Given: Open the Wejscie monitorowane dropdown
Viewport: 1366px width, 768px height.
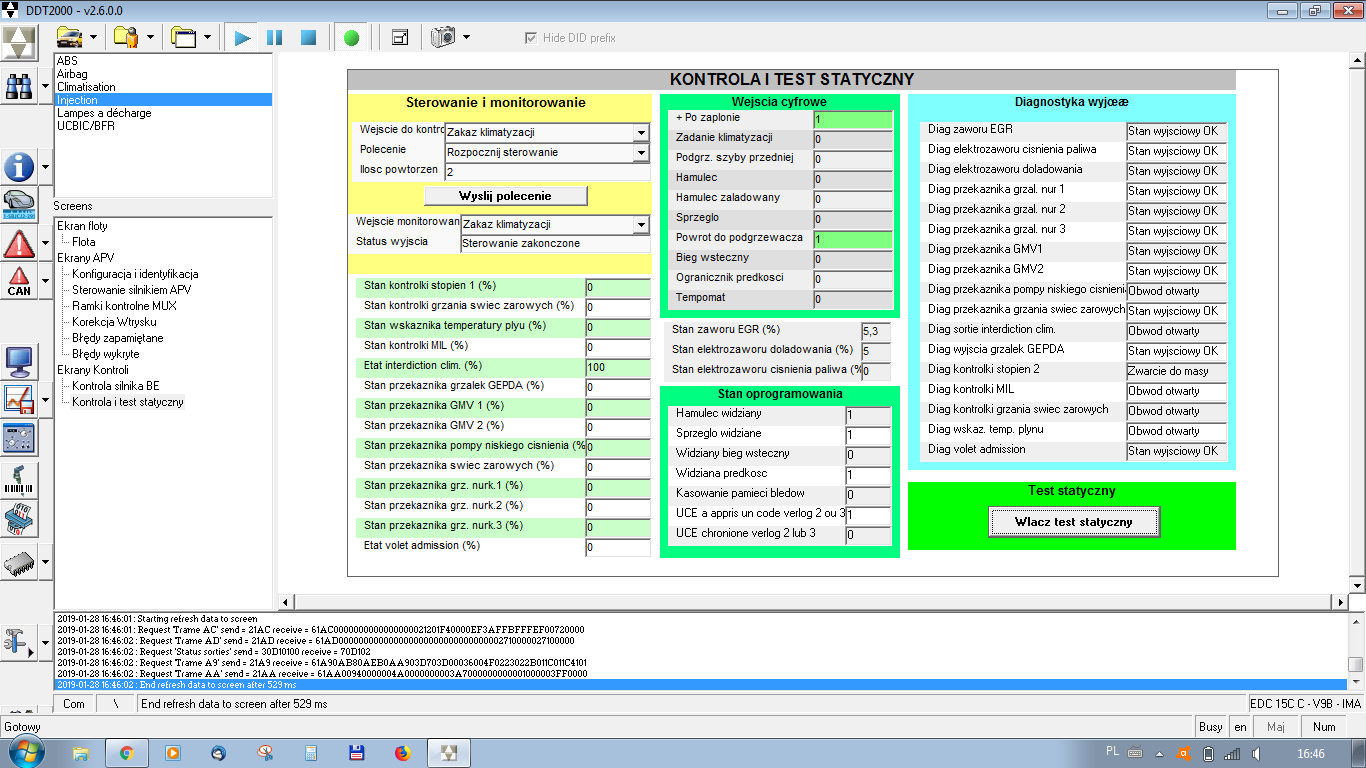Looking at the screenshot, I should 641,225.
